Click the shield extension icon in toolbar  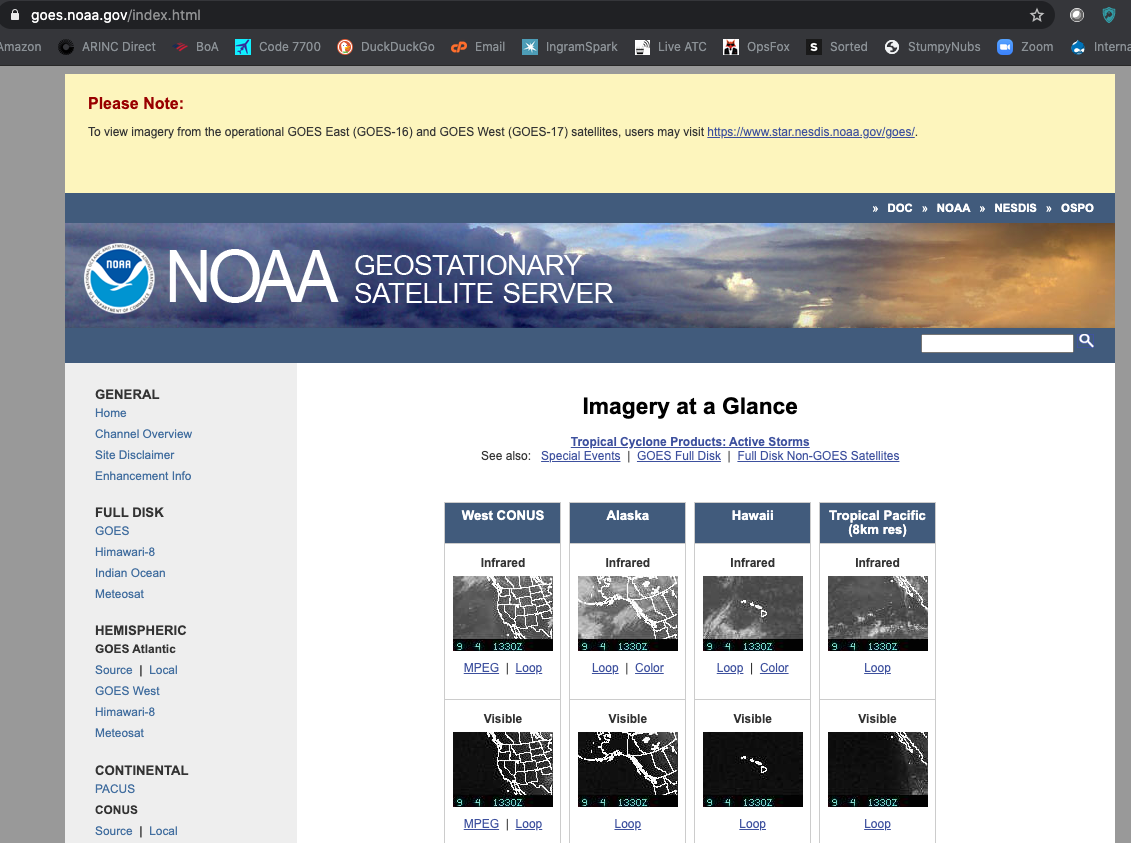(1109, 15)
